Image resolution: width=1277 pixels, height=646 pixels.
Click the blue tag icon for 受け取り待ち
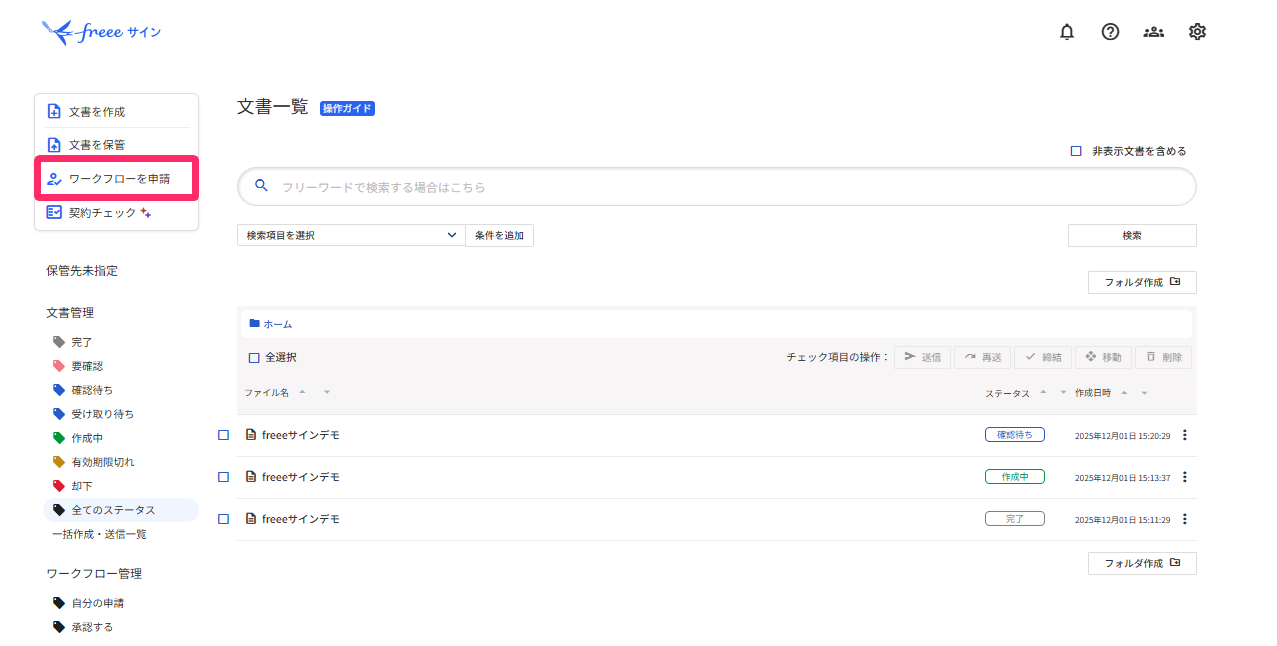coord(59,414)
